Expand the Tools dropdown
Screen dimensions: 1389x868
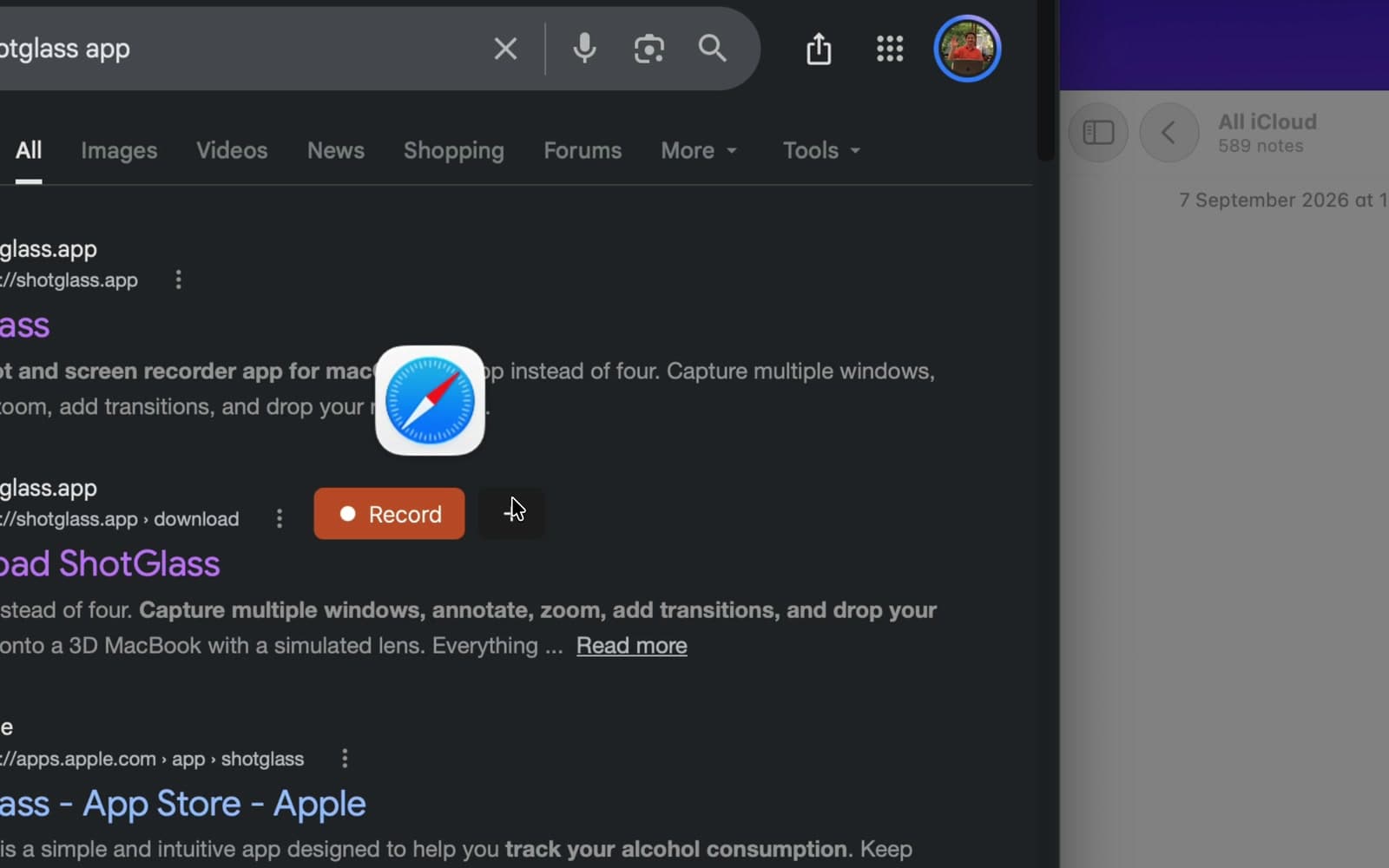coord(821,150)
